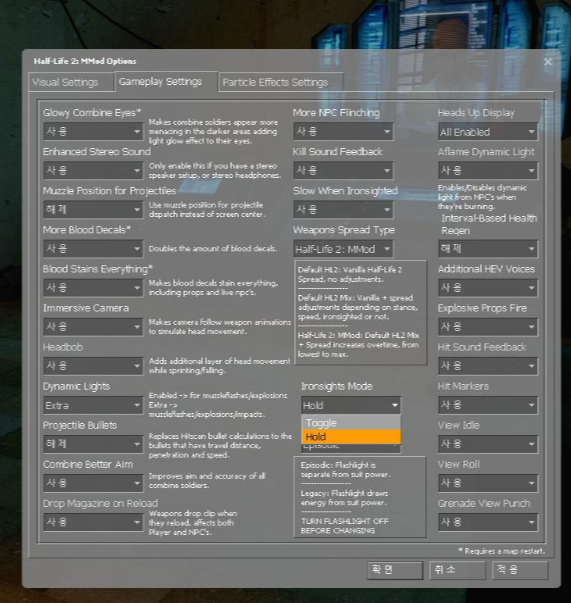
Task: Switch to the Visual Settings tab
Action: [x=72, y=82]
